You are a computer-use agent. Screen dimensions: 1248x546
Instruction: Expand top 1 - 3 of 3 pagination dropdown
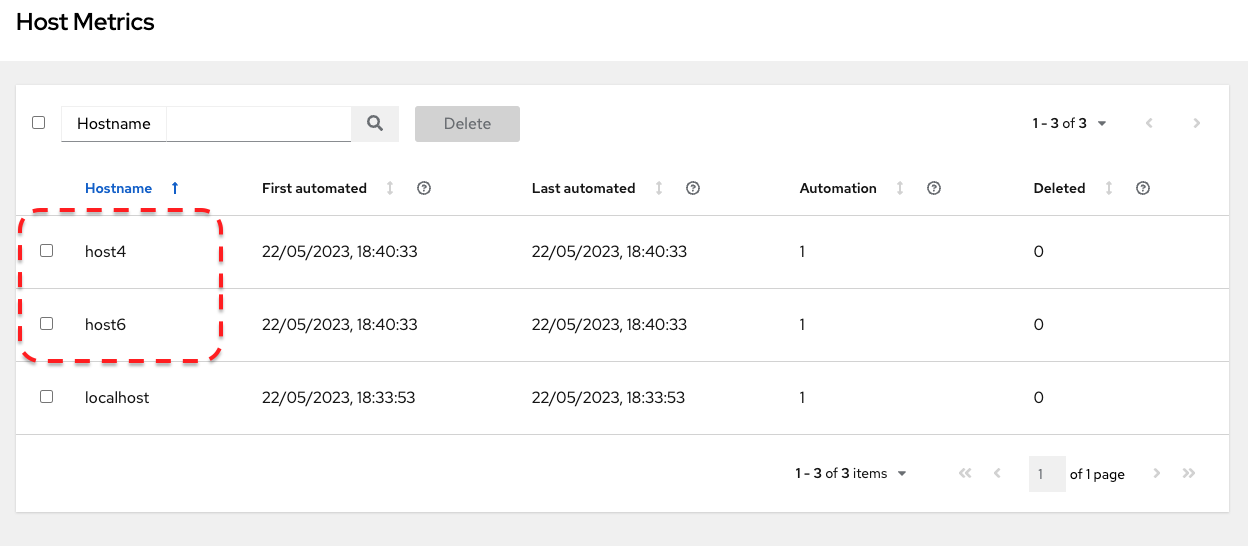click(x=1070, y=124)
